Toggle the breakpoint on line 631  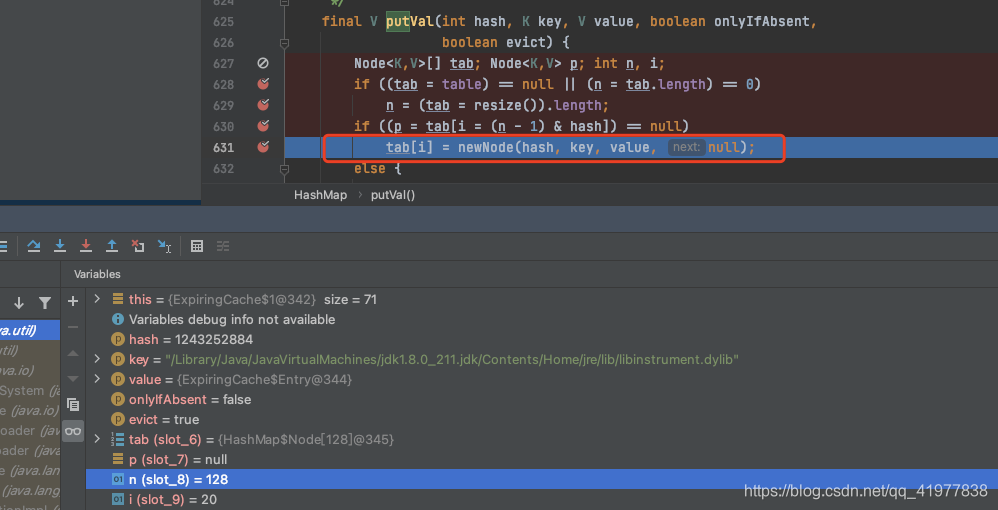click(x=263, y=147)
